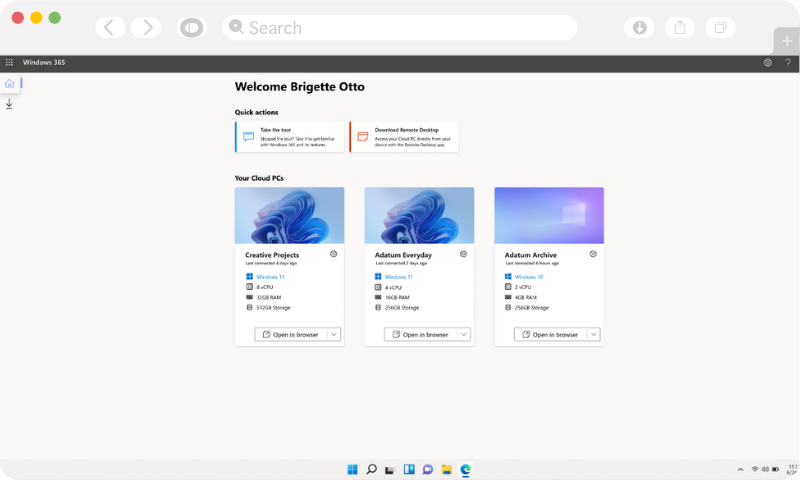
Task: Open taskbar Search magnifier
Action: pyautogui.click(x=371, y=469)
